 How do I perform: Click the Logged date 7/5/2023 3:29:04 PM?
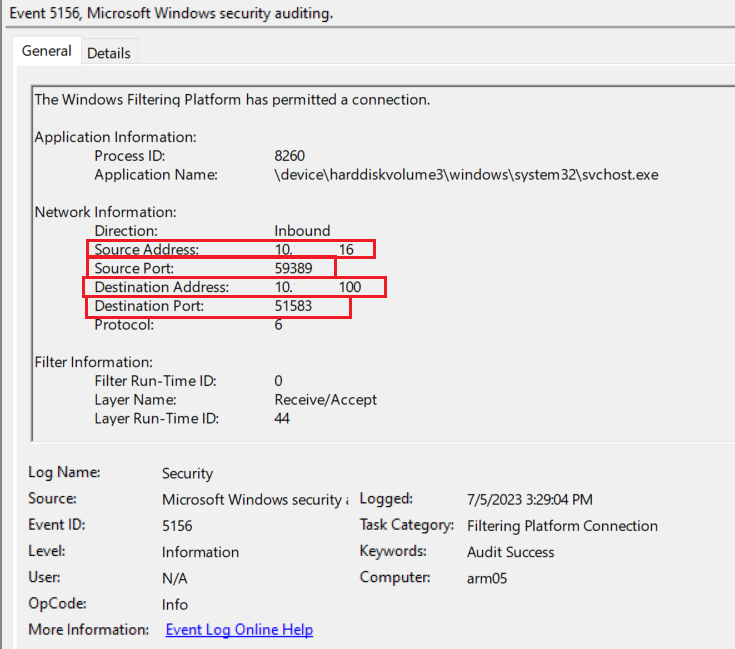click(x=529, y=500)
